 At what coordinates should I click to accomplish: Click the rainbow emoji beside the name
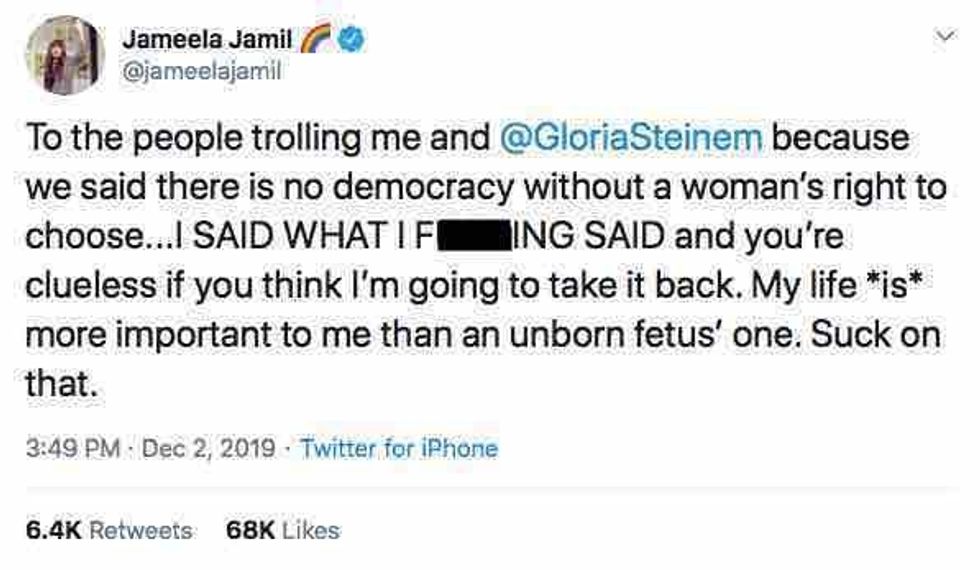318,38
